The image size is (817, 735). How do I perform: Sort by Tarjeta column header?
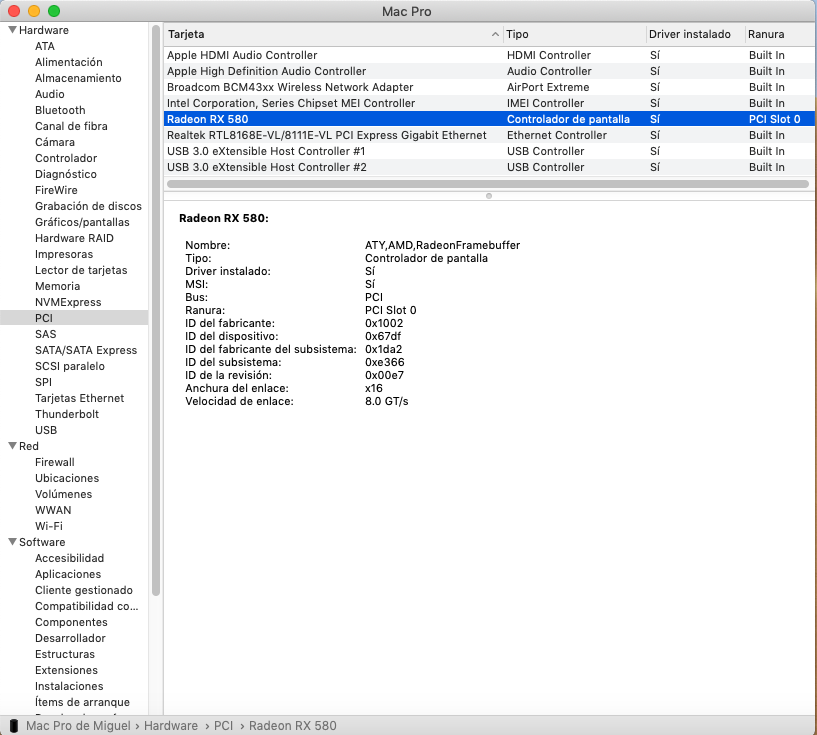point(333,34)
